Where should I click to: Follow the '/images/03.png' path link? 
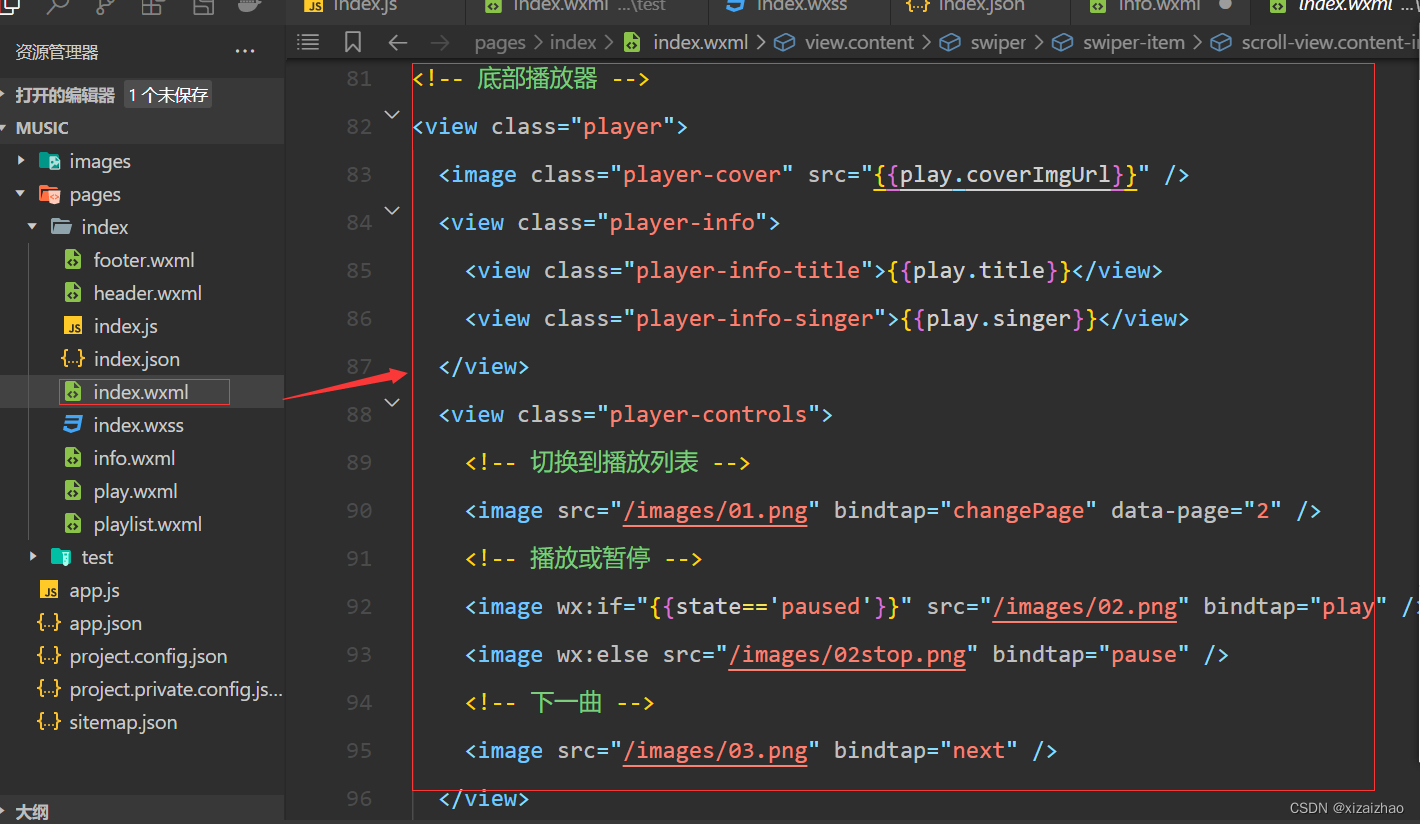(x=715, y=751)
